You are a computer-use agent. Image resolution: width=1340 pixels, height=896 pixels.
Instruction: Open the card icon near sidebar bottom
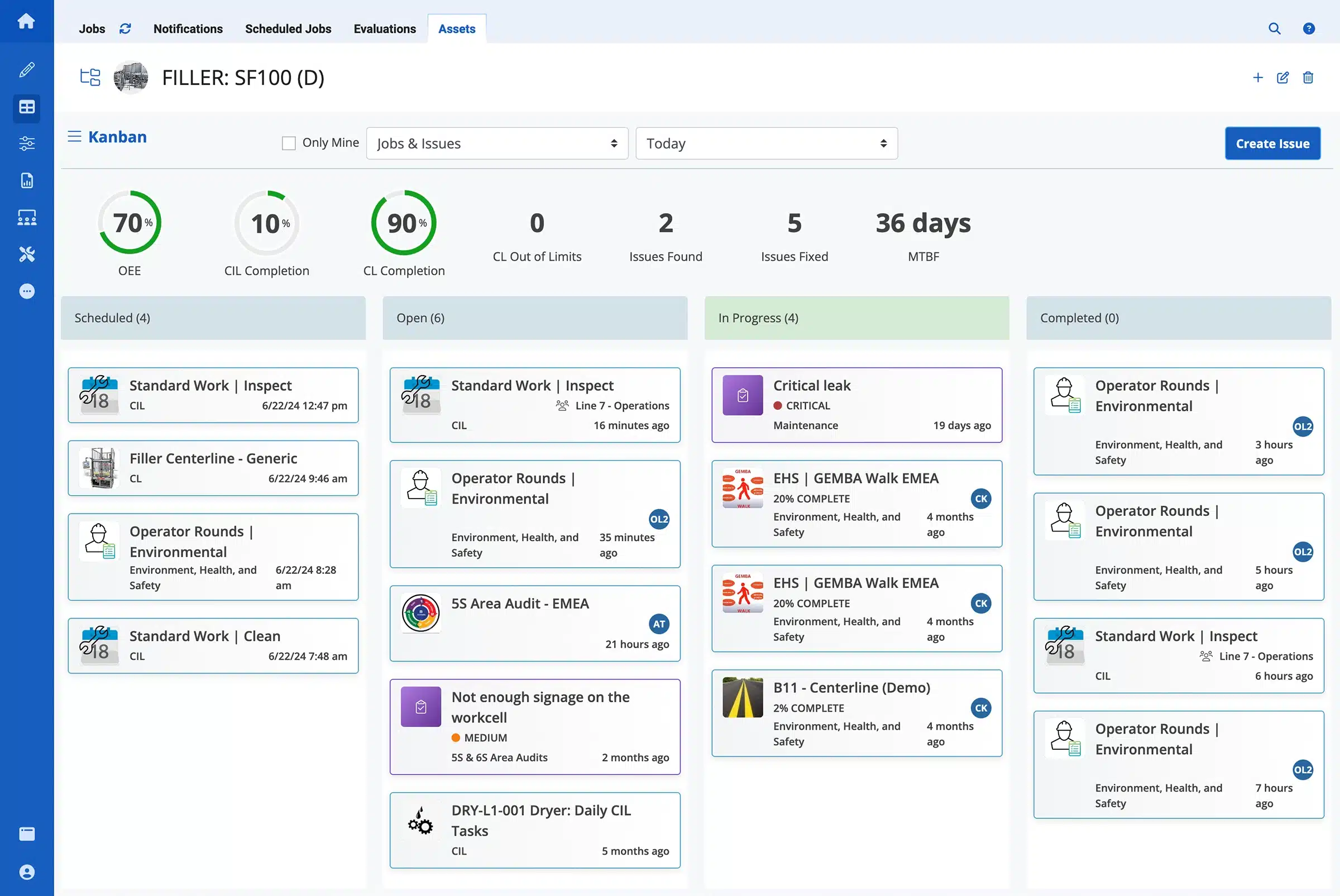click(26, 833)
